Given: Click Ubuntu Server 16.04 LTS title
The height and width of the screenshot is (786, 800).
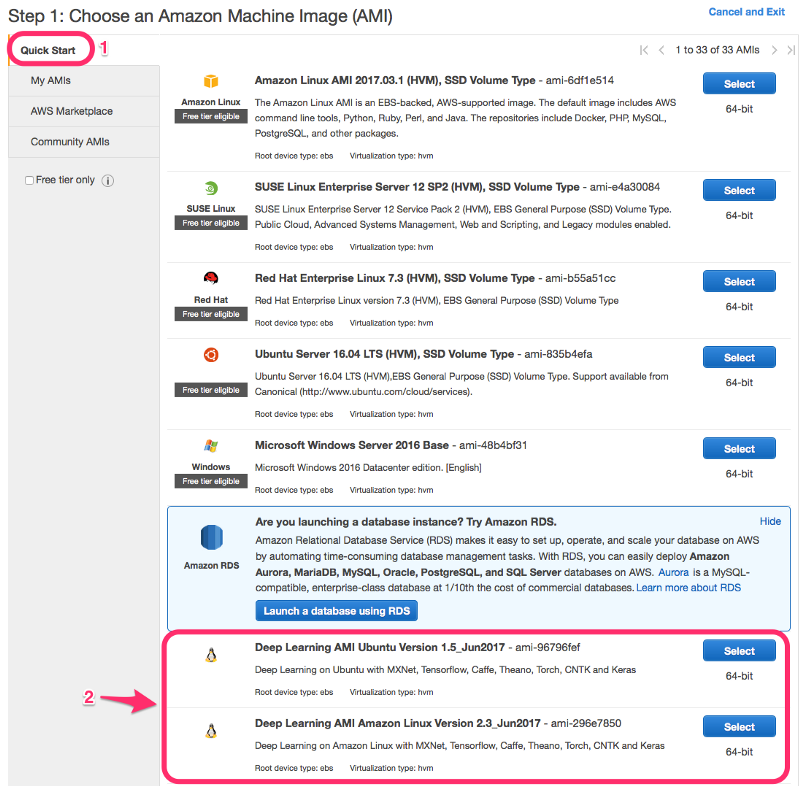Looking at the screenshot, I should [384, 354].
